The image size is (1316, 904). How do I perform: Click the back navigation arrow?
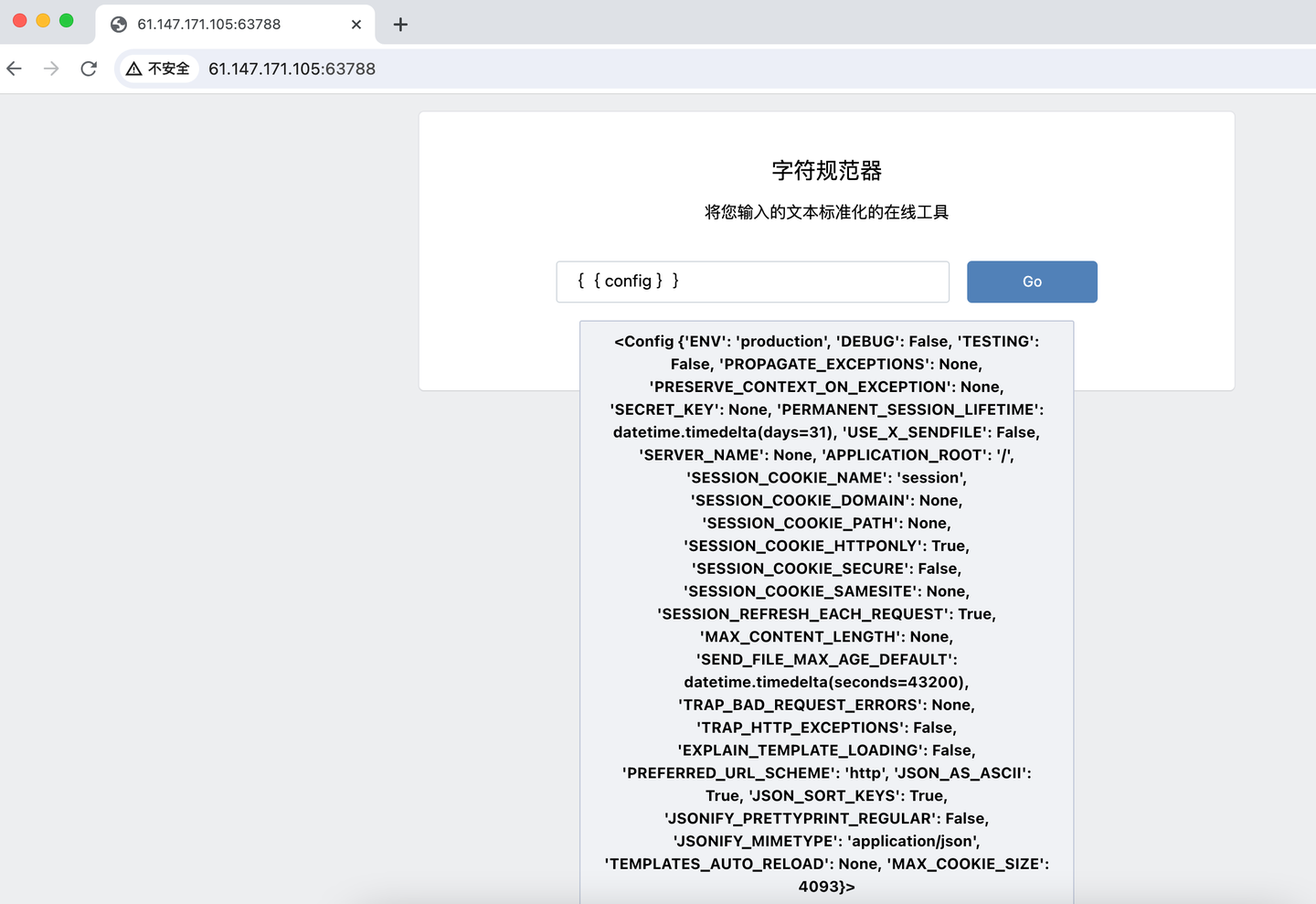coord(14,68)
